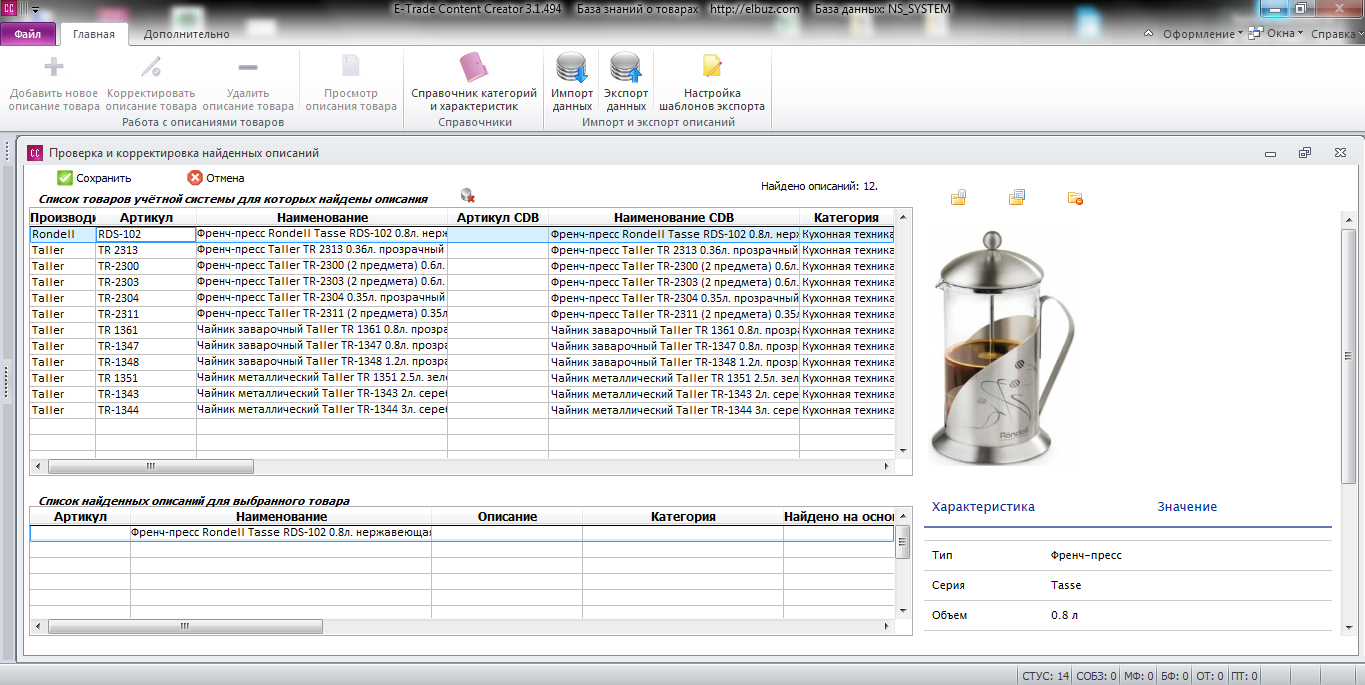The height and width of the screenshot is (685, 1365).
Task: Click Добавить новое описание товара plus icon
Action: pos(54,67)
